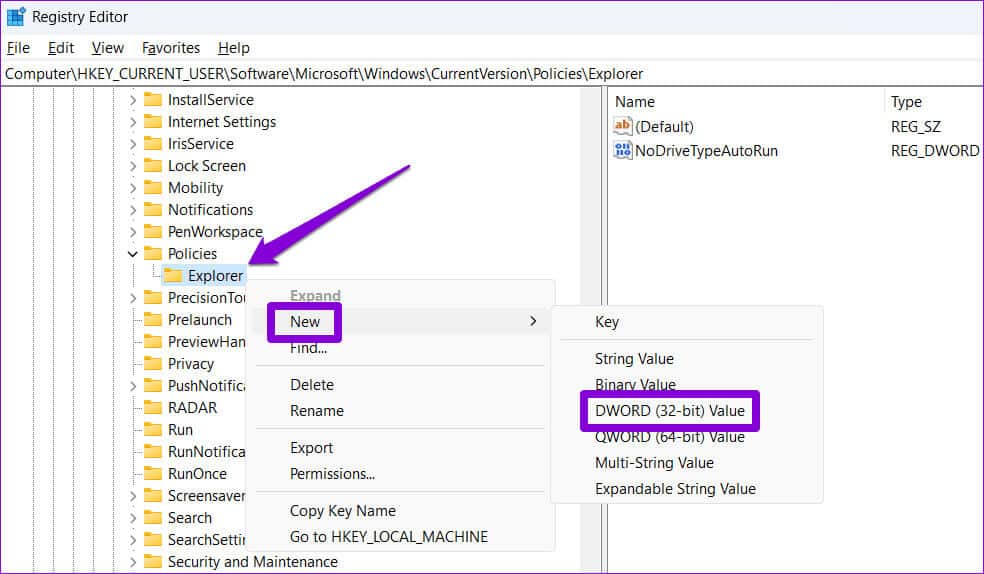
Task: Select the Lock Screen tree item
Action: coord(206,166)
